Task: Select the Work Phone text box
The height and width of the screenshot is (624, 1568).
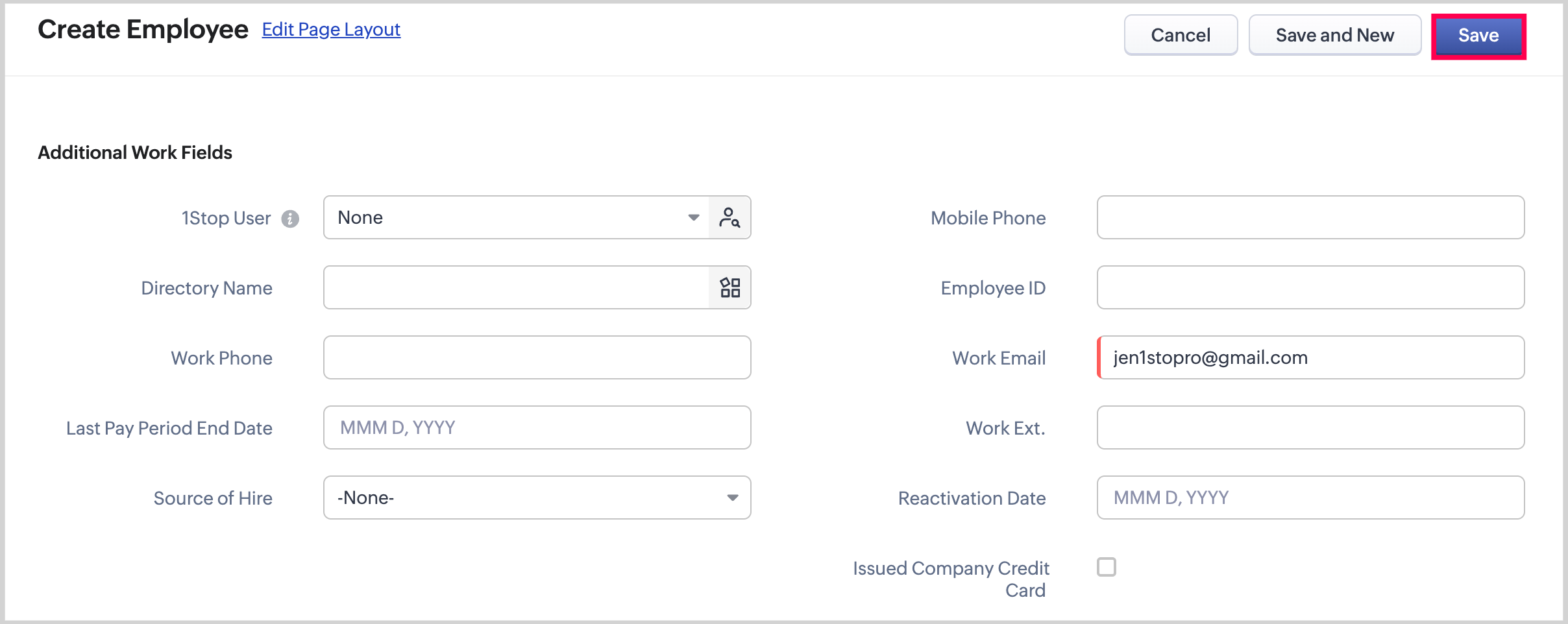Action: [x=537, y=358]
